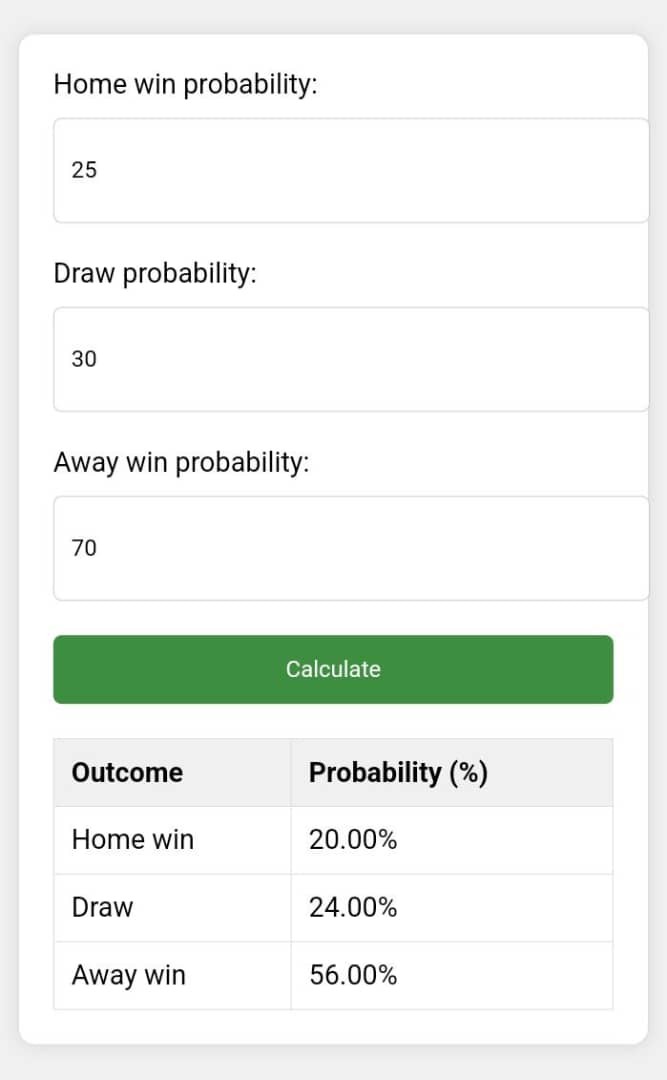This screenshot has height=1080, width=667.
Task: Click the 56.00% result cell
Action: point(452,975)
